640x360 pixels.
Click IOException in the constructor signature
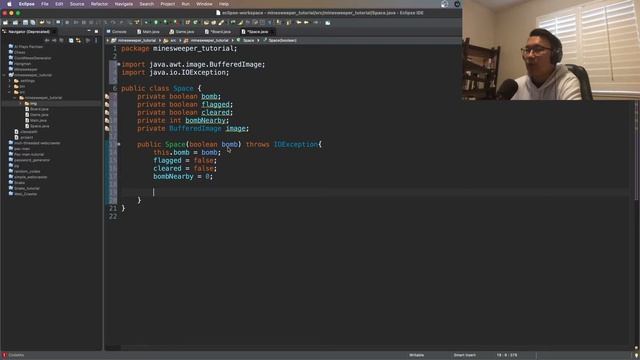296,144
